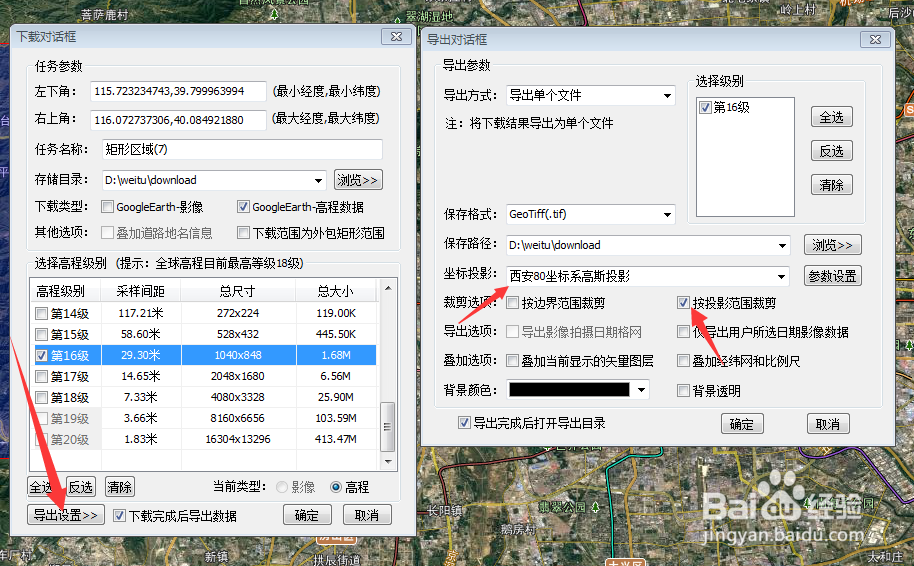Click 浏览>> button in download dialog
The image size is (914, 566).
[x=358, y=180]
